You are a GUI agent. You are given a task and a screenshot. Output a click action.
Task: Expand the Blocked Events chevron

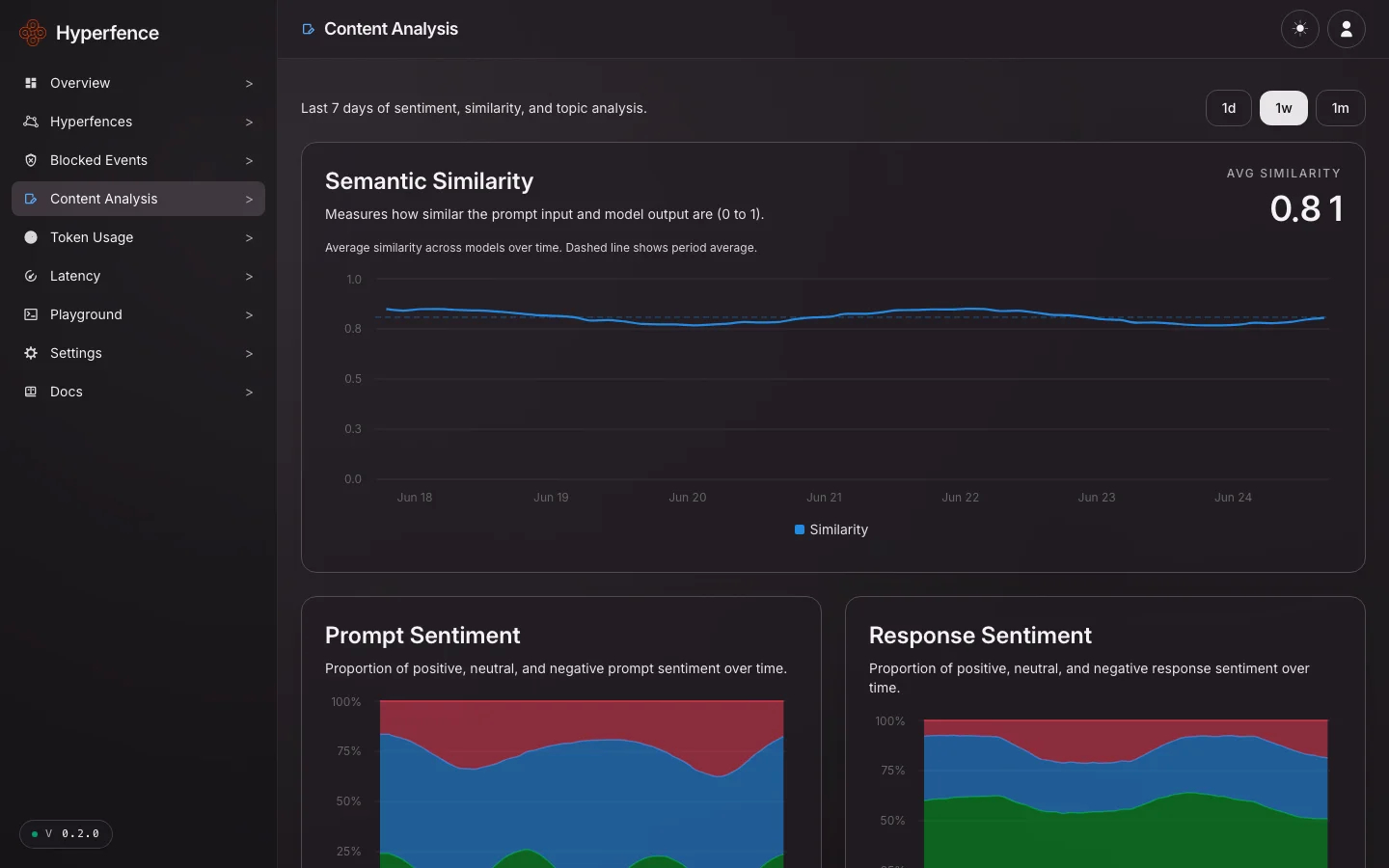click(249, 161)
